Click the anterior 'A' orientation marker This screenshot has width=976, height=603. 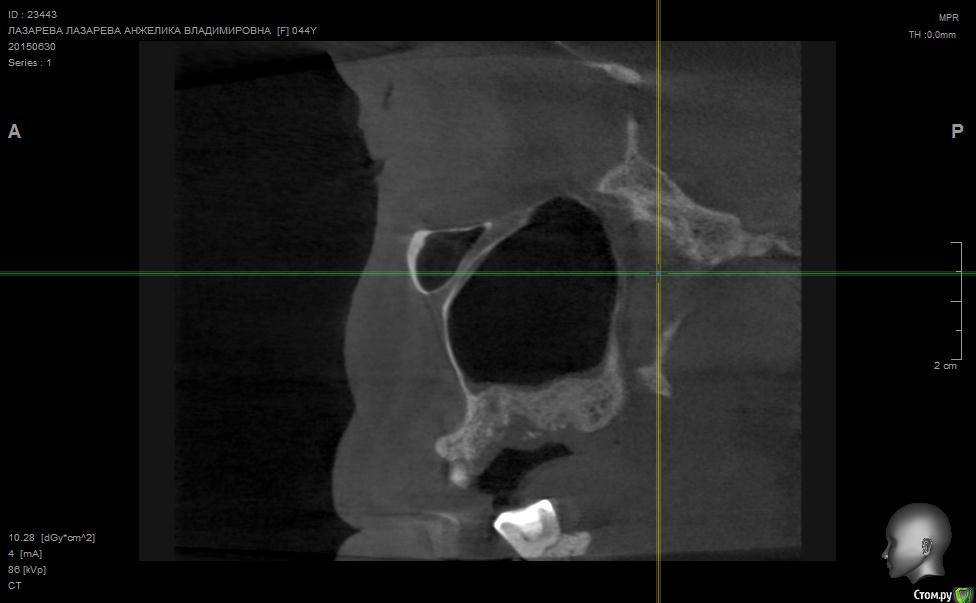(x=14, y=132)
